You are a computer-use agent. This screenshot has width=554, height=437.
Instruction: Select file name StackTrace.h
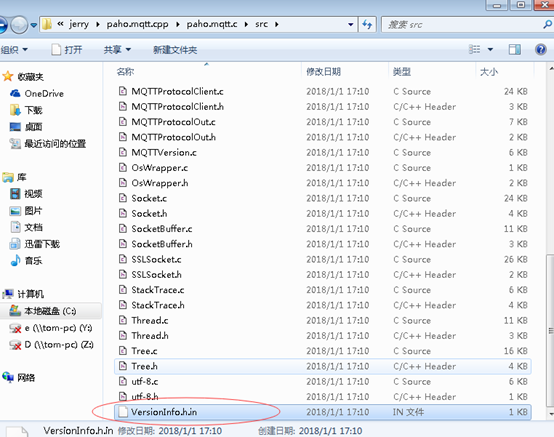(158, 305)
